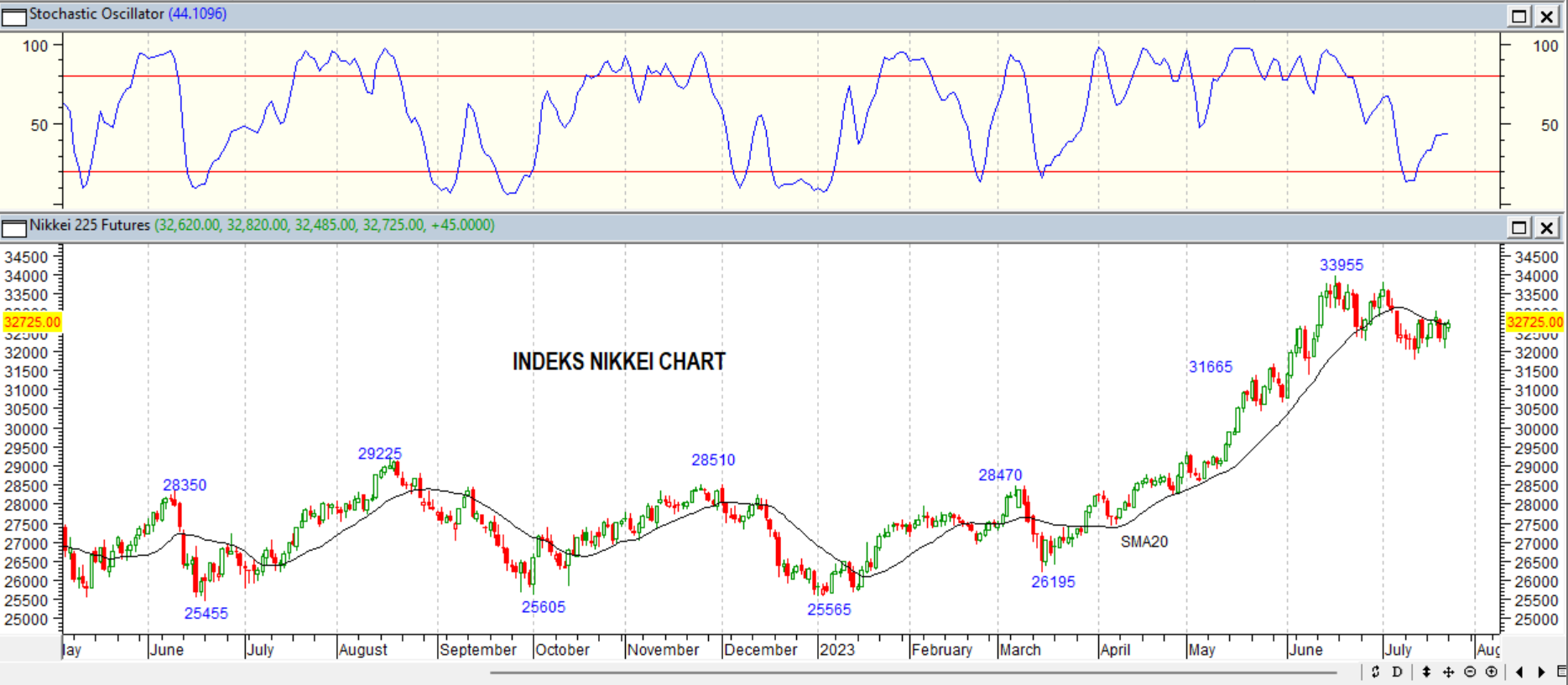Click the November label on the time axis
Viewport: 1568px width, 685px height.
click(663, 650)
